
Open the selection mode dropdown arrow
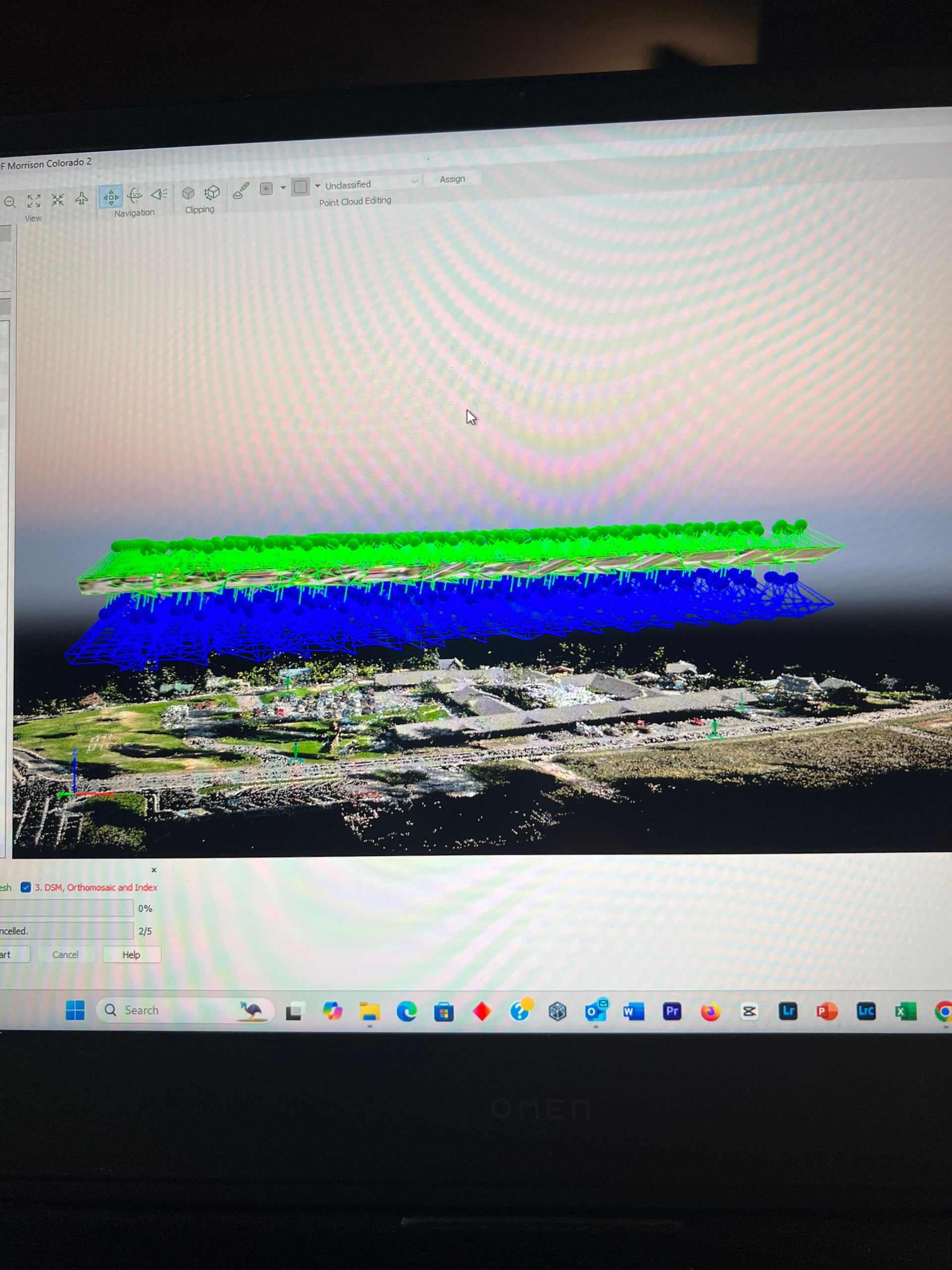click(283, 188)
